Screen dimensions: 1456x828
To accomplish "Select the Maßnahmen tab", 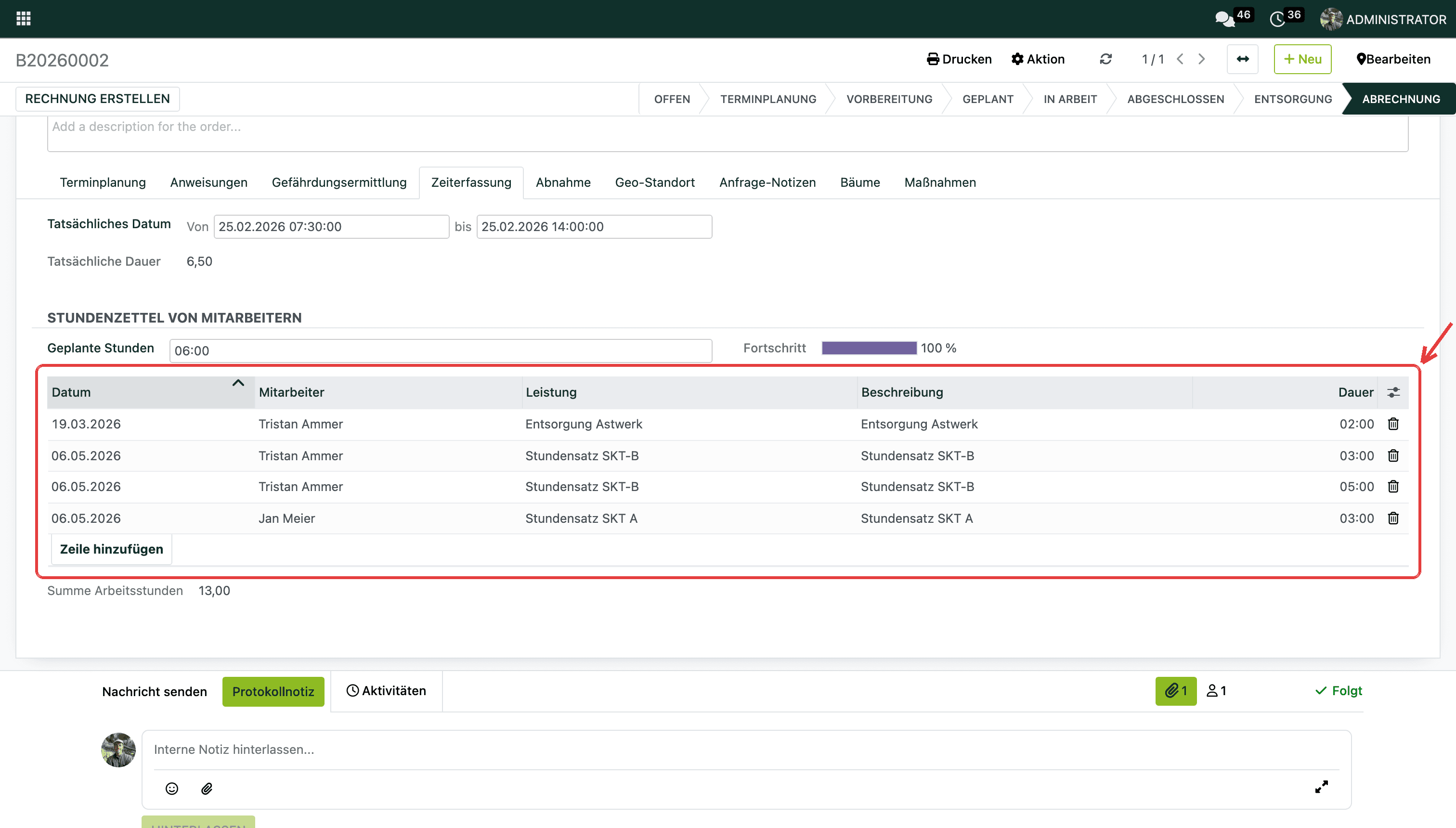I will [x=940, y=182].
